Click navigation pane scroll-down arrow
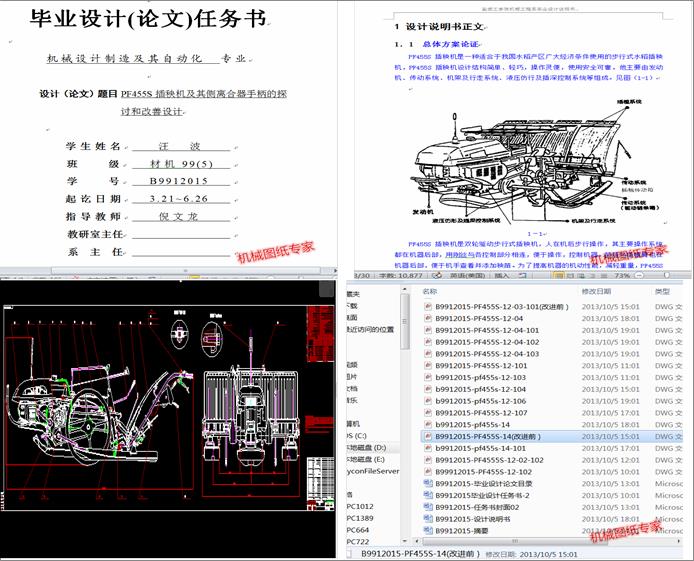 pos(405,541)
